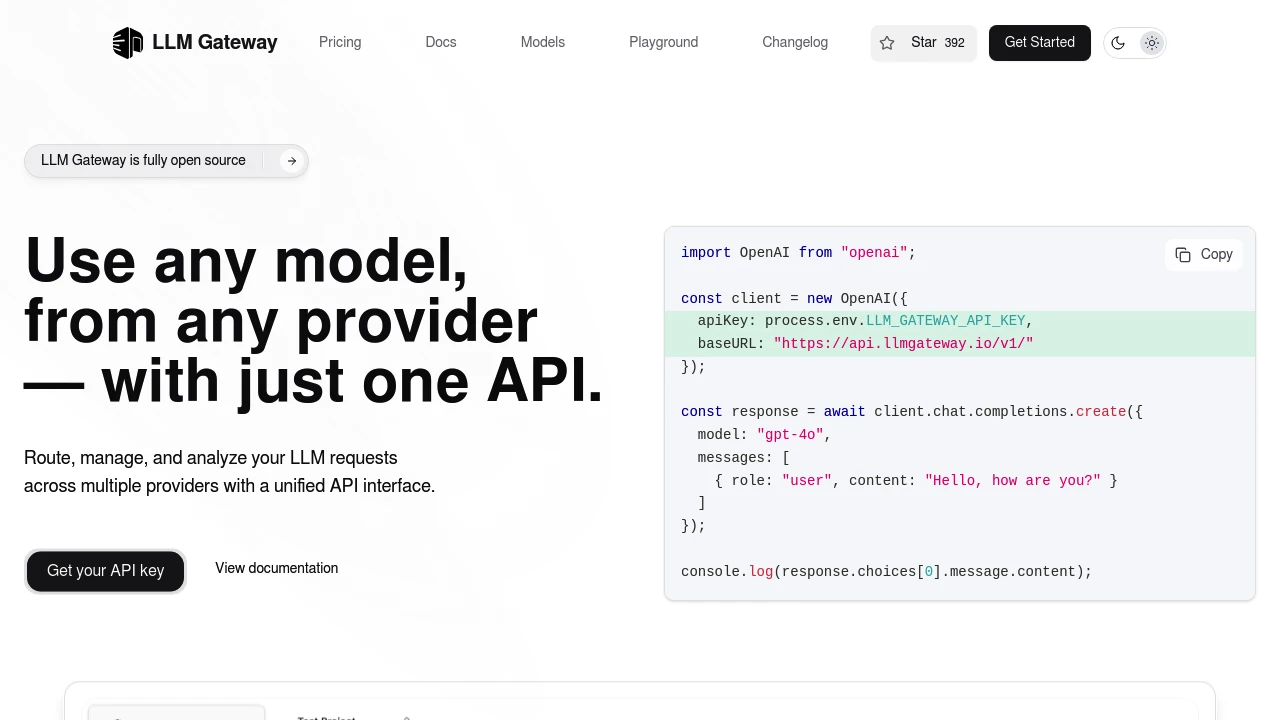Click the Get Started button

[1040, 43]
